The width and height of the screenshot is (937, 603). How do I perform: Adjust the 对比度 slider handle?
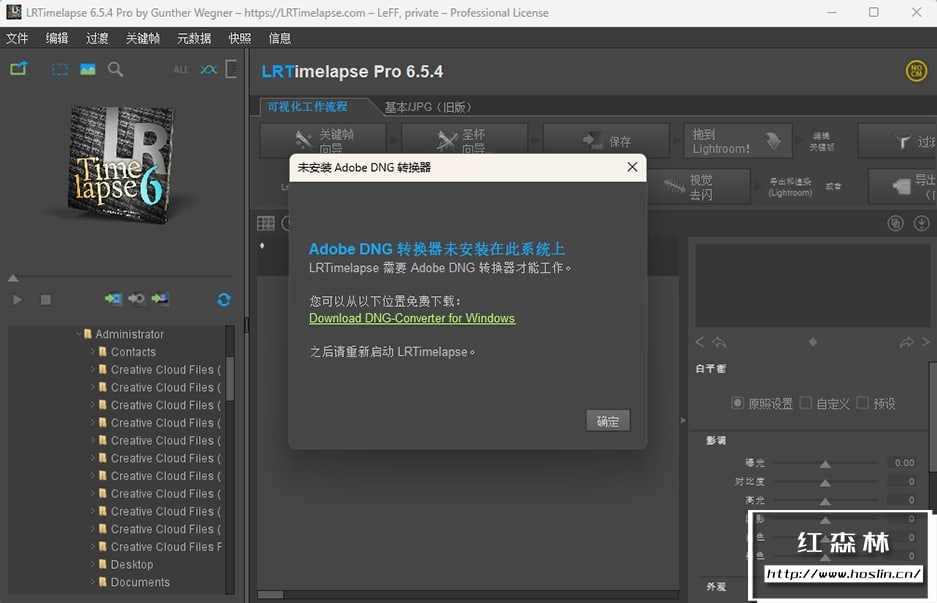coord(825,482)
